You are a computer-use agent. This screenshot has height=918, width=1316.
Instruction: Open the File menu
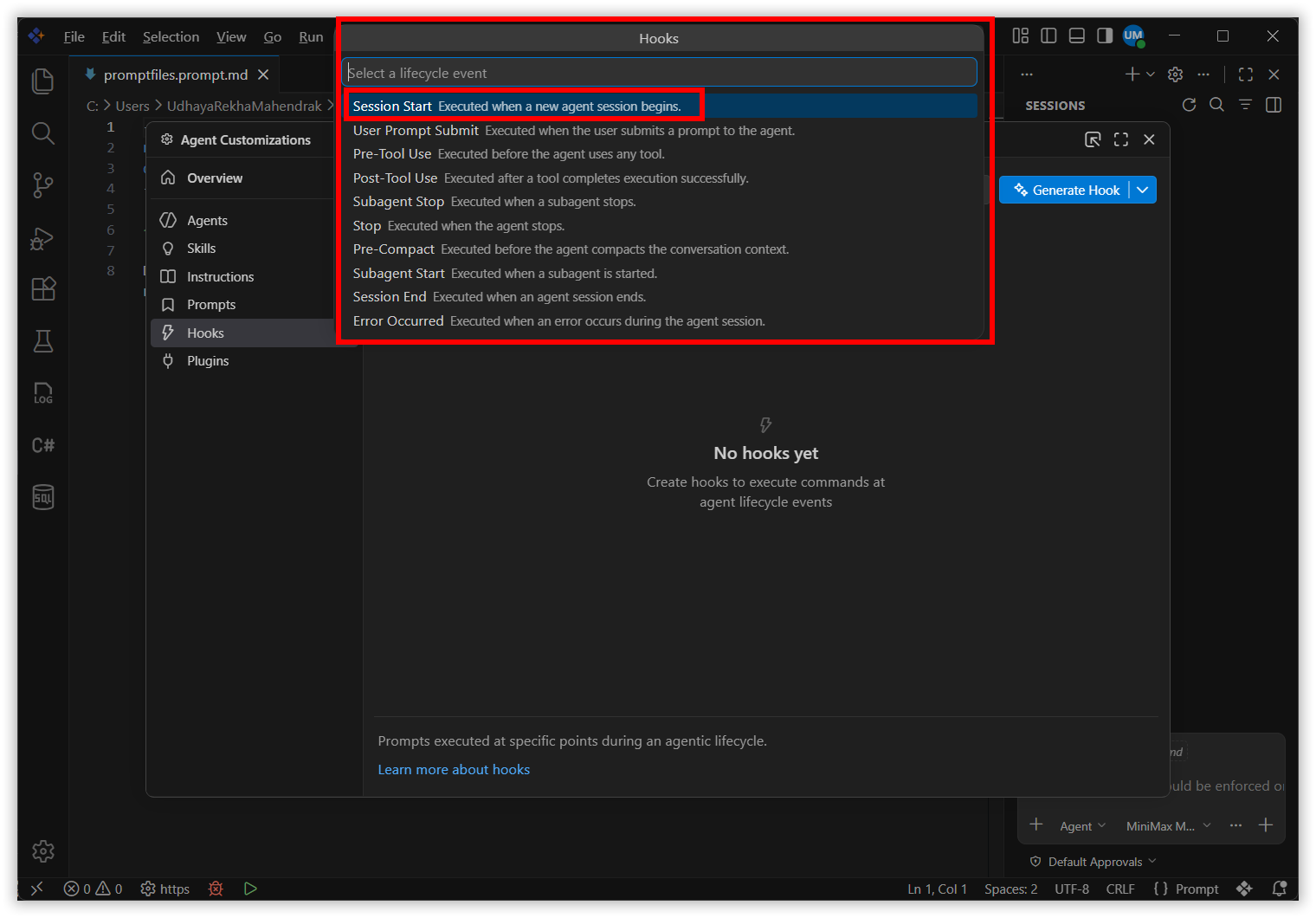pos(74,36)
